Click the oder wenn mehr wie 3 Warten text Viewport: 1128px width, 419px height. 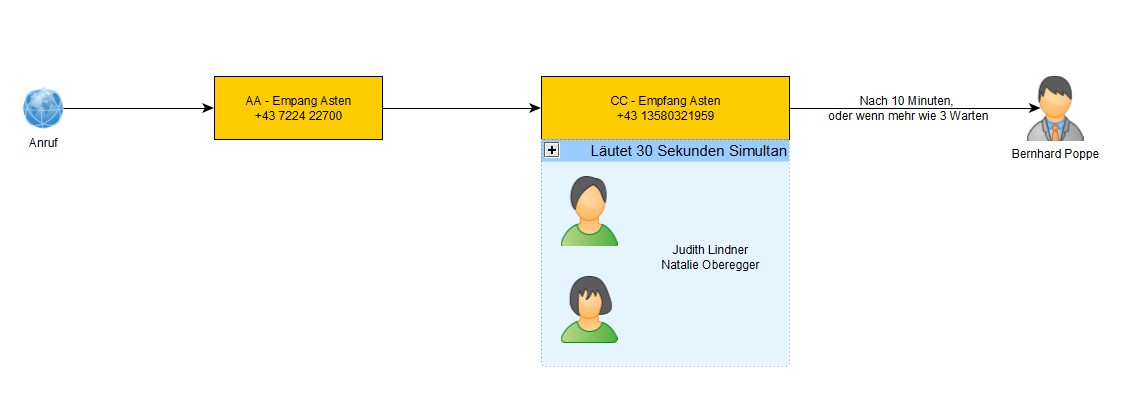pyautogui.click(x=908, y=115)
